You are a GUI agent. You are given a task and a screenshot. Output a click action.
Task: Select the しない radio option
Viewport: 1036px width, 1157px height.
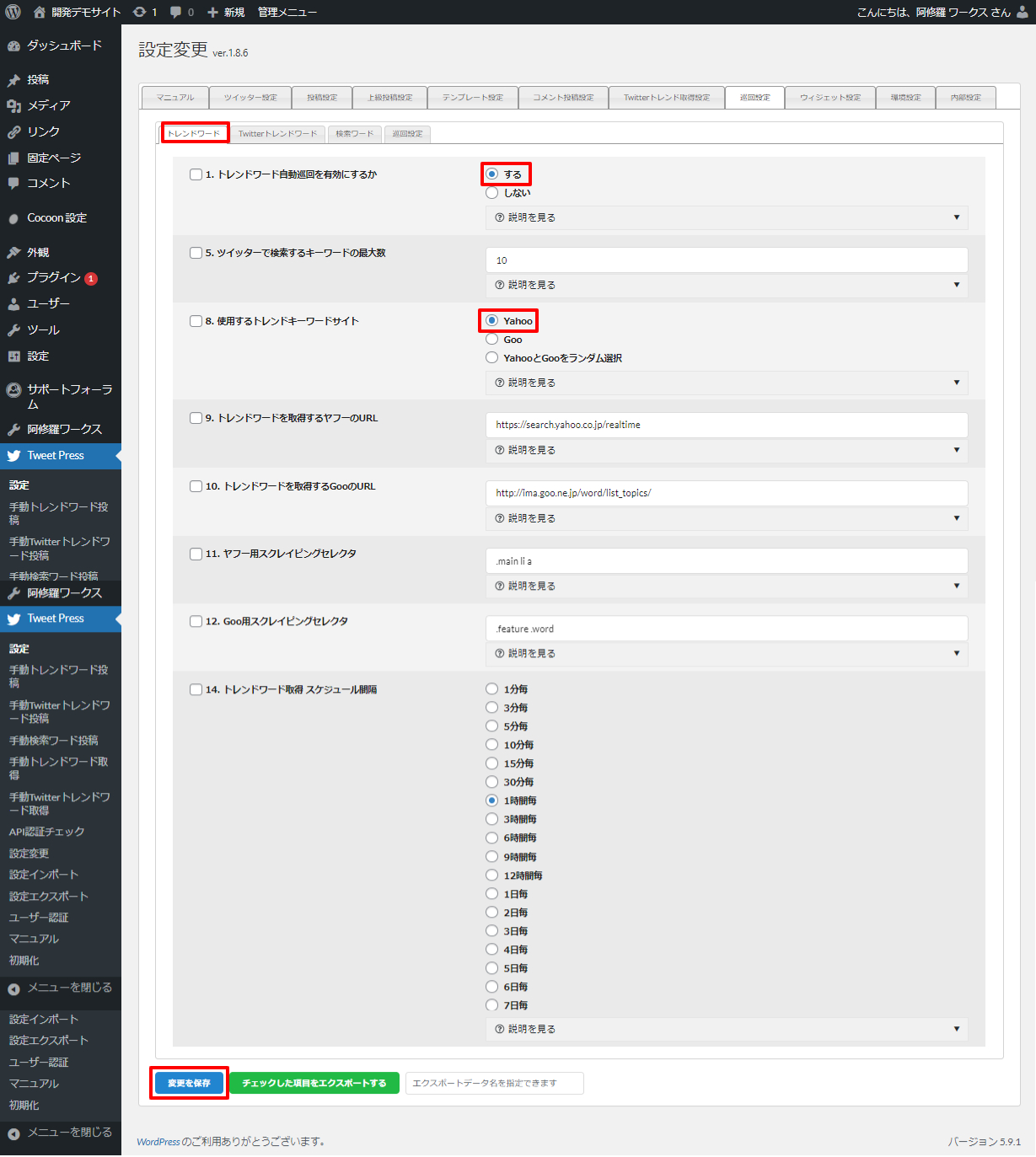click(x=492, y=193)
